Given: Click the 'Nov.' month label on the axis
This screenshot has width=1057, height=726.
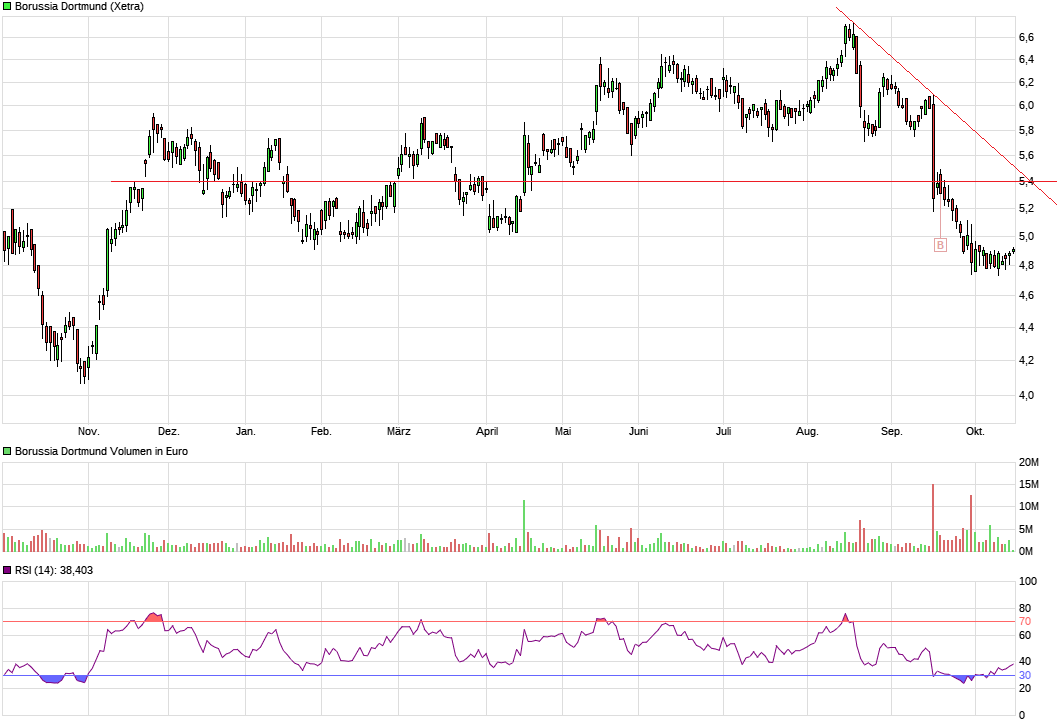Looking at the screenshot, I should point(88,431).
